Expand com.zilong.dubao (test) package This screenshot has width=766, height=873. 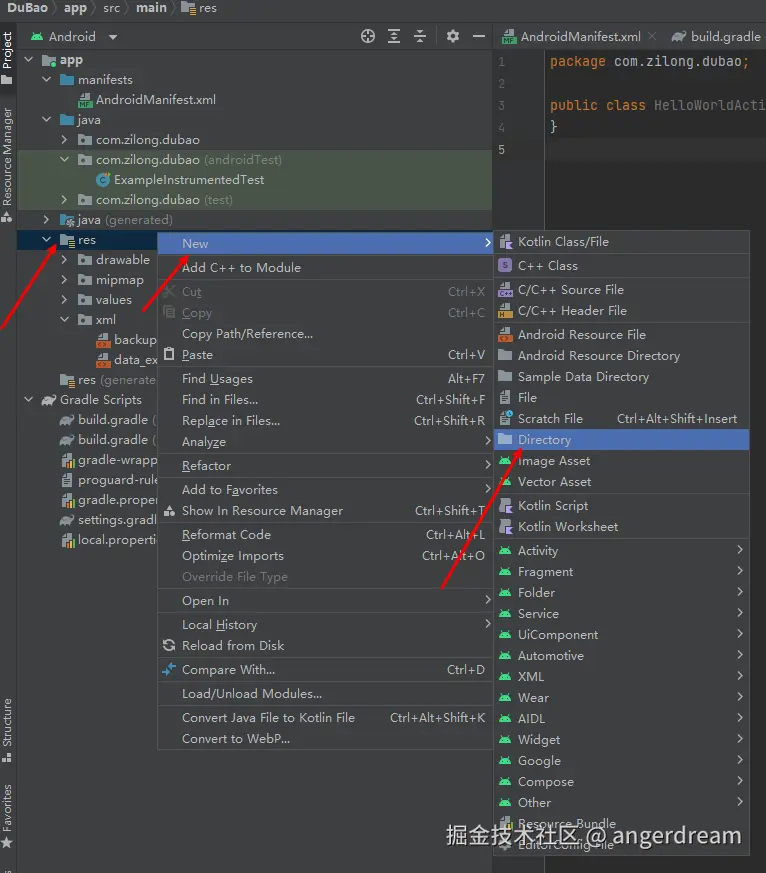point(65,200)
